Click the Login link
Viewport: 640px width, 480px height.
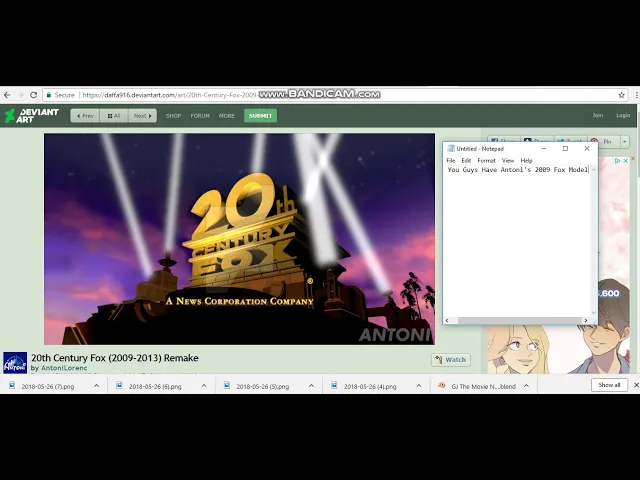[623, 116]
